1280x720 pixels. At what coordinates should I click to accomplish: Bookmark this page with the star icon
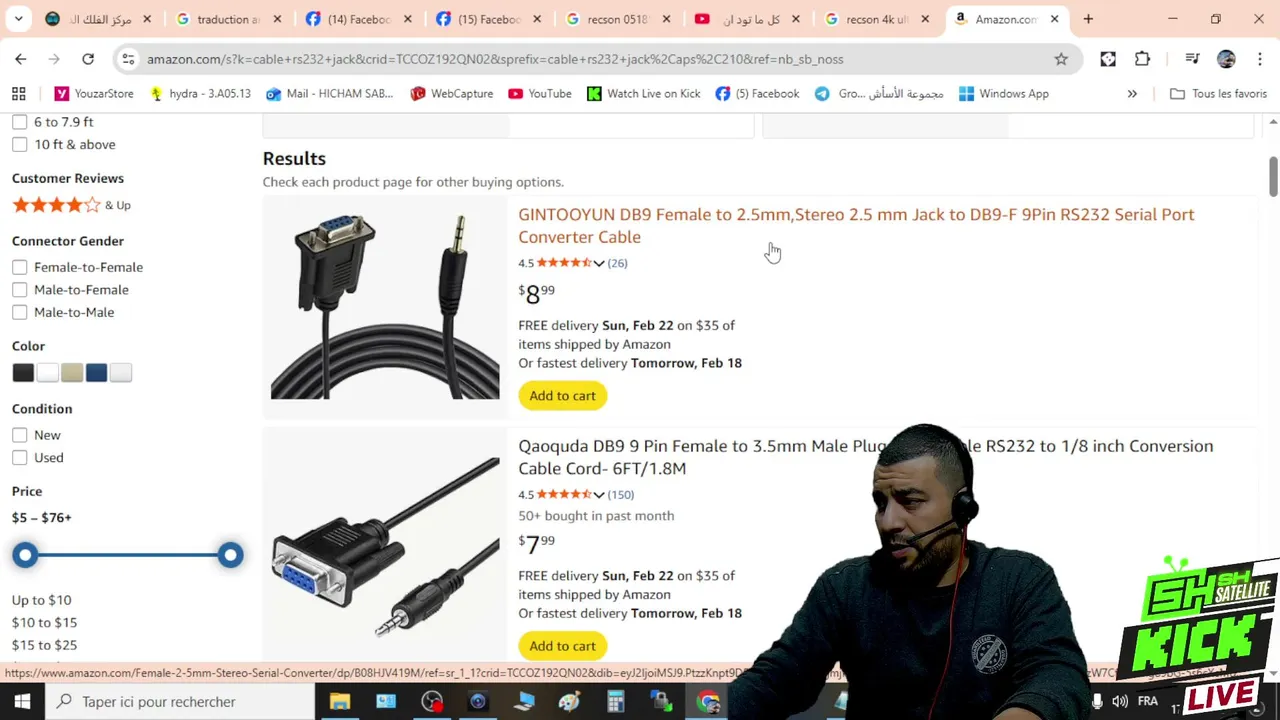[x=1061, y=59]
